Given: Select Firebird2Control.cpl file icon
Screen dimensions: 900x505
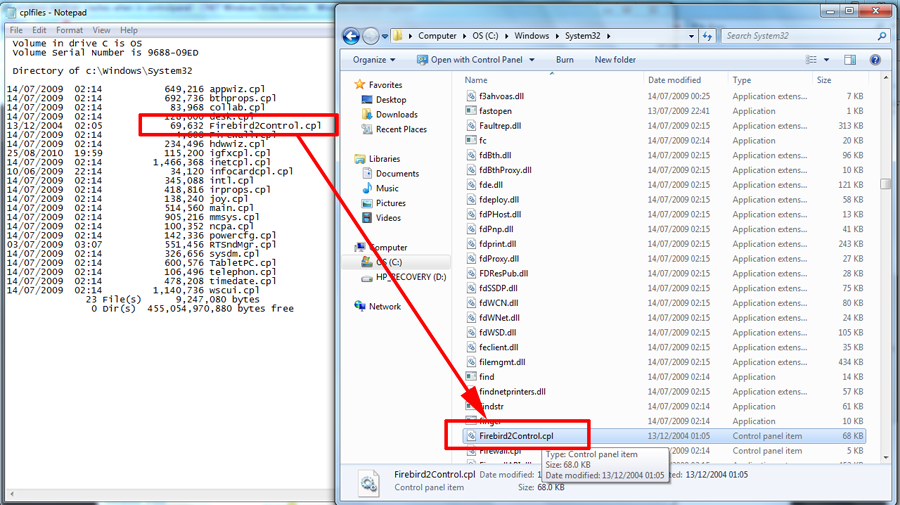Looking at the screenshot, I should 471,436.
